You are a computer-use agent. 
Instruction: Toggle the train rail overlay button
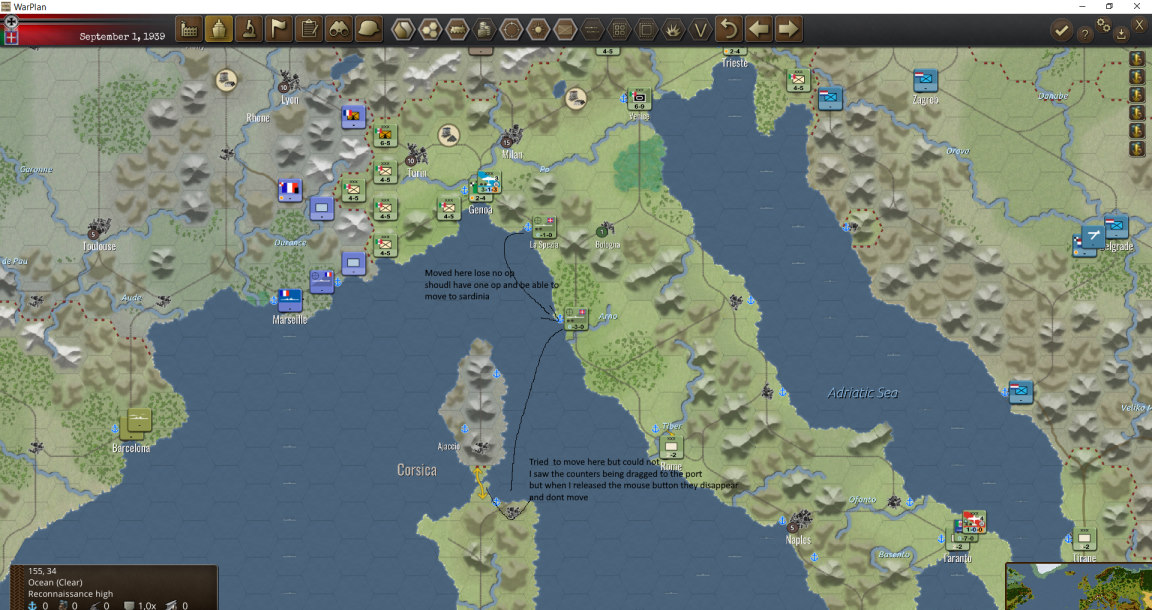tap(457, 29)
